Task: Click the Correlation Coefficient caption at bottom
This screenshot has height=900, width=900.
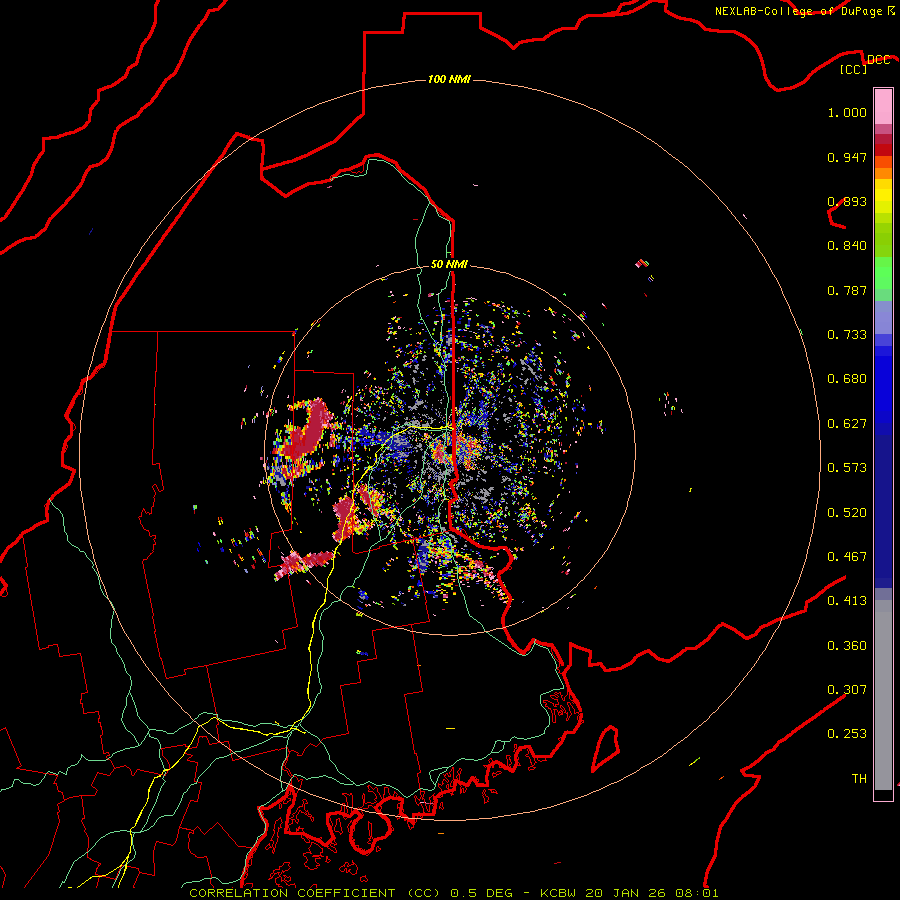Action: 453,893
